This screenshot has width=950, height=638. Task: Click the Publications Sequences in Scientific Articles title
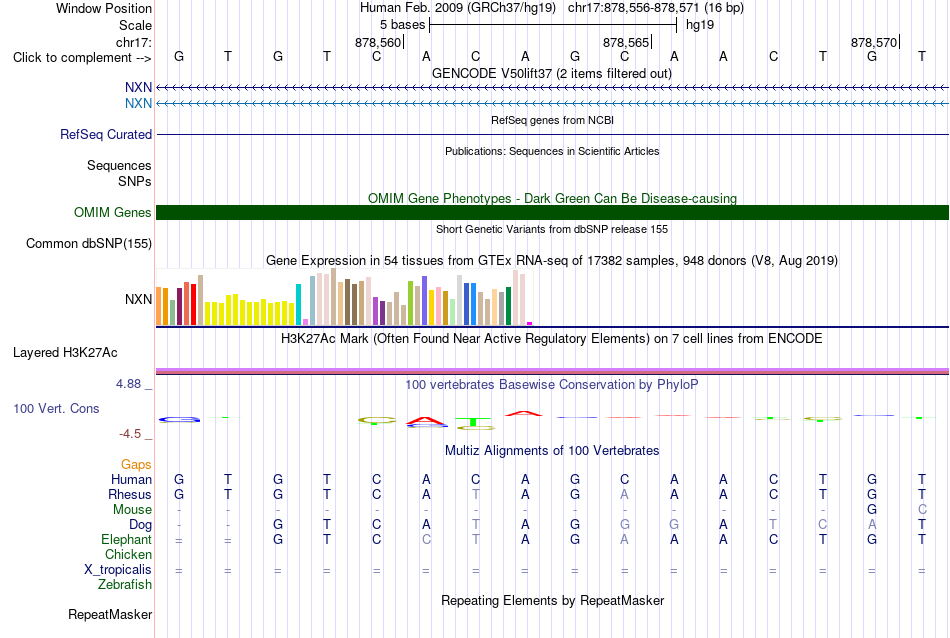click(552, 151)
